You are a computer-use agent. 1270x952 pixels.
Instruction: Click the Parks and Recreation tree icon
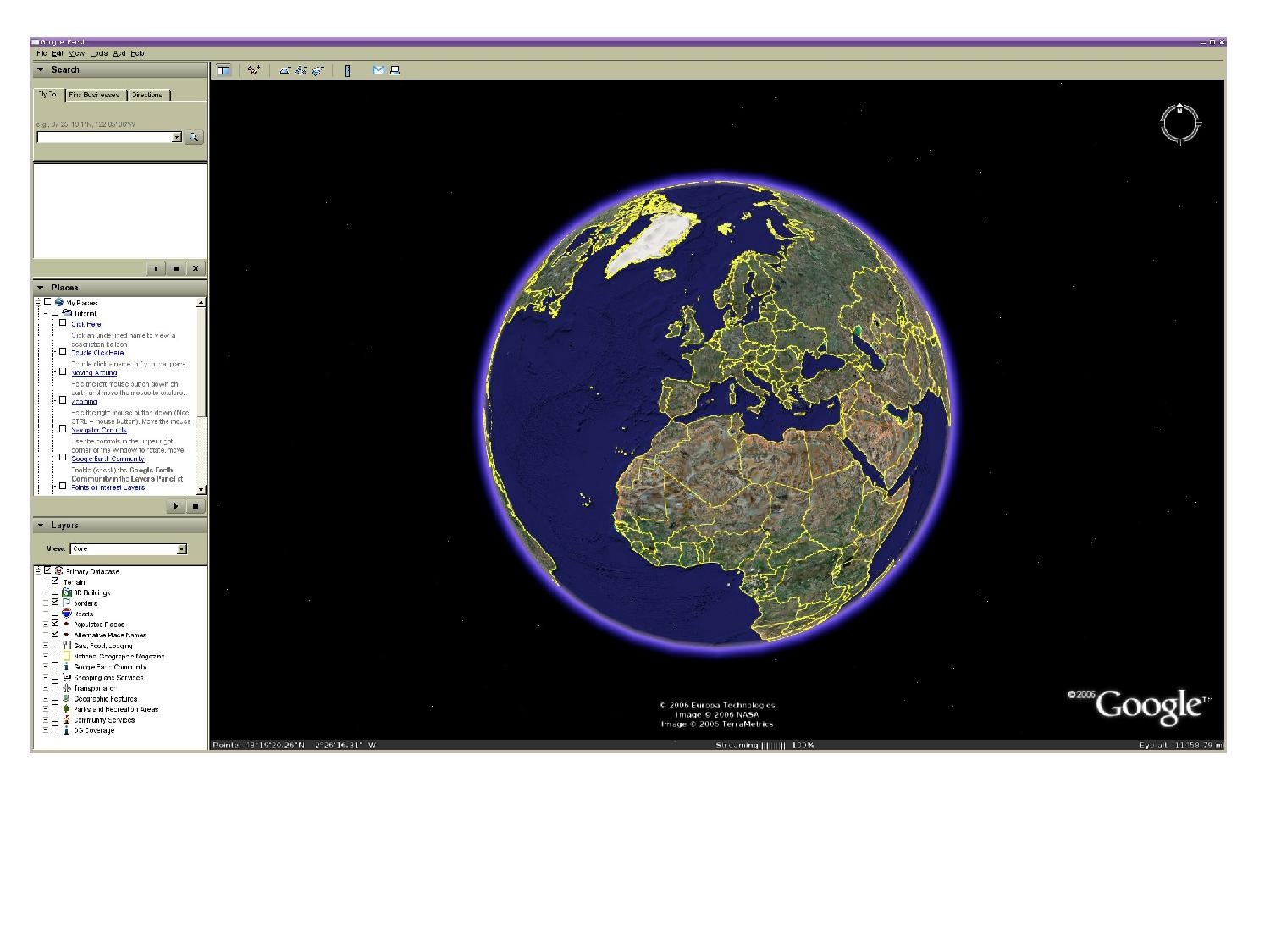tap(67, 709)
